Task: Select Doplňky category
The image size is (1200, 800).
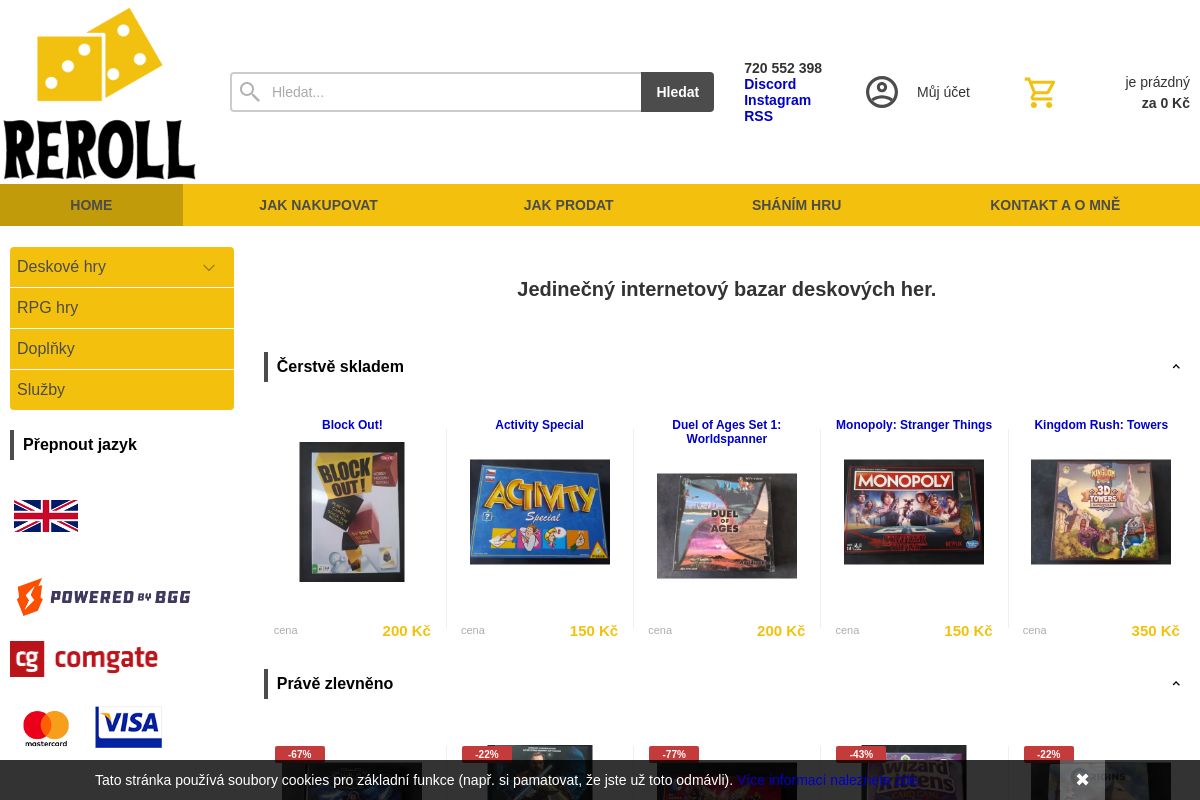Action: pyautogui.click(x=122, y=349)
